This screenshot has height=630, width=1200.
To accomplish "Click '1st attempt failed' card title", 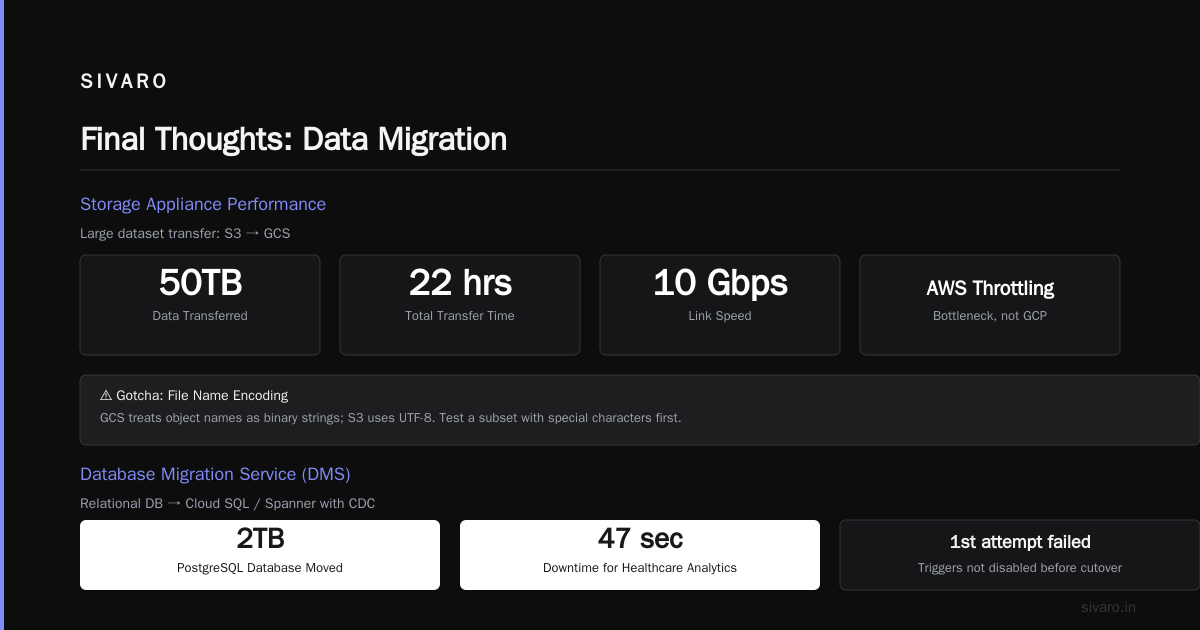I will [x=1020, y=542].
